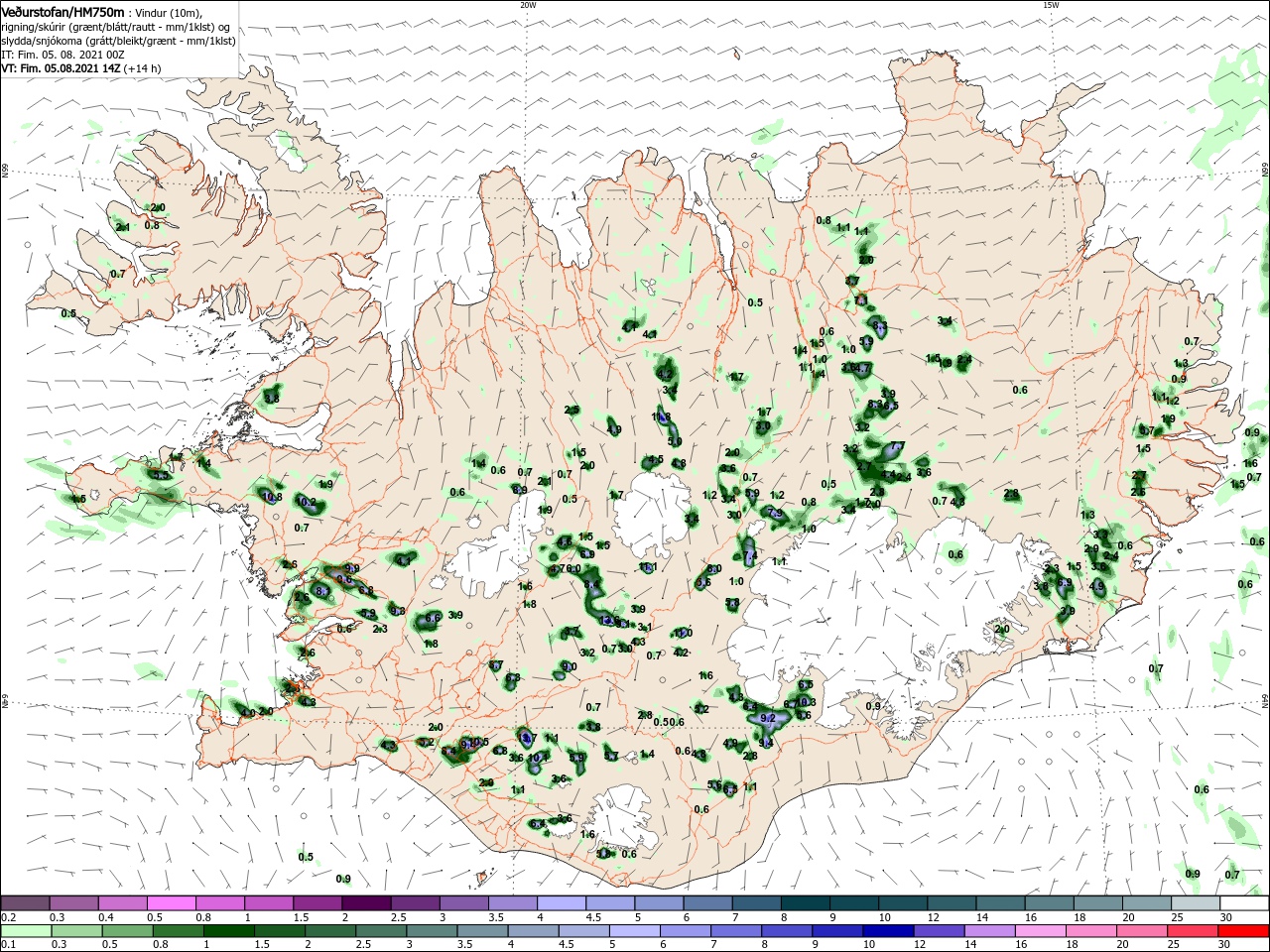Select the white swatch ending the upper legend row

point(1243,903)
